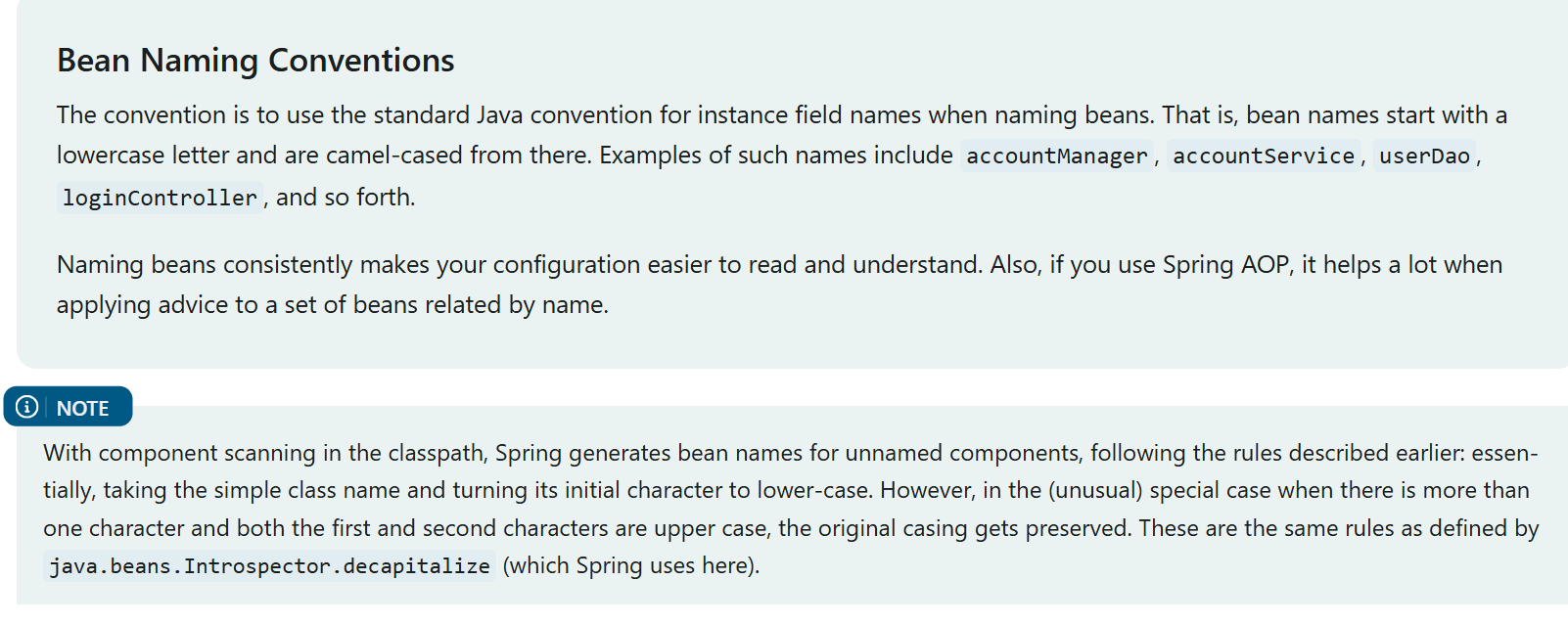Click the java.beans.Introspector.decapitalize code snippet
The height and width of the screenshot is (625, 1568).
(270, 566)
